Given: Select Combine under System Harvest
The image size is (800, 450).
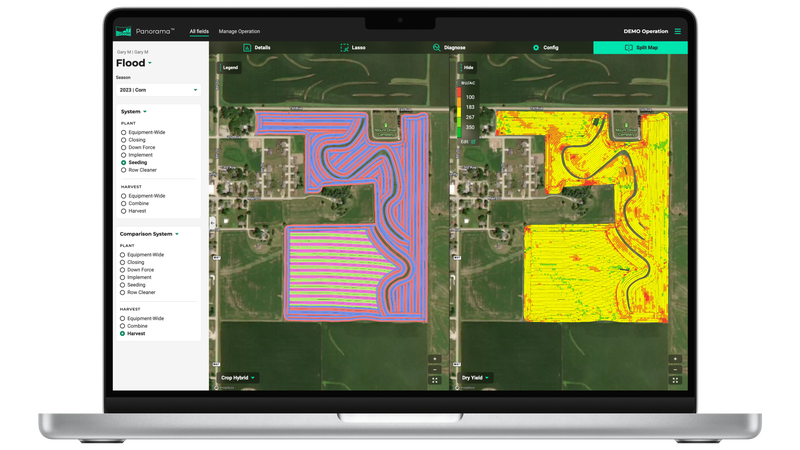Looking at the screenshot, I should [135, 204].
